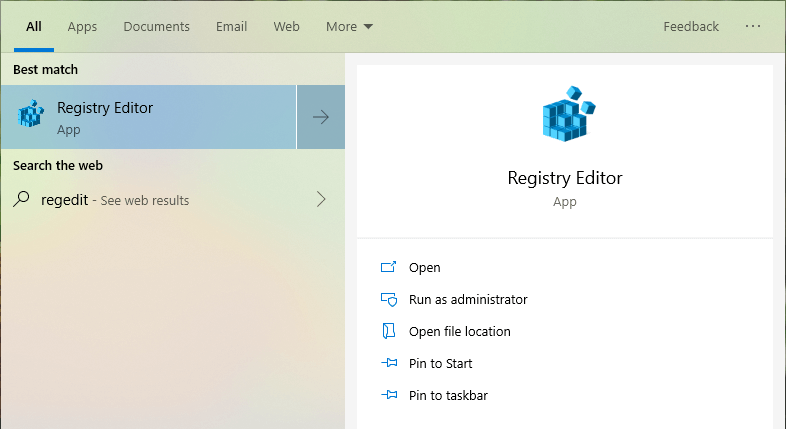Image resolution: width=786 pixels, height=429 pixels.
Task: Click regedit See web results entry
Action: click(x=172, y=199)
